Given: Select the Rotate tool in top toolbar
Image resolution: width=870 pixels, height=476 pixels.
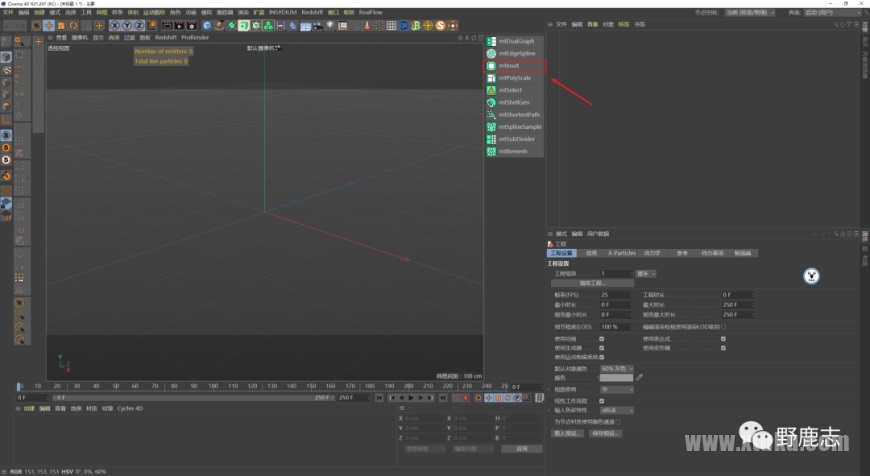Looking at the screenshot, I should pyautogui.click(x=73, y=26).
